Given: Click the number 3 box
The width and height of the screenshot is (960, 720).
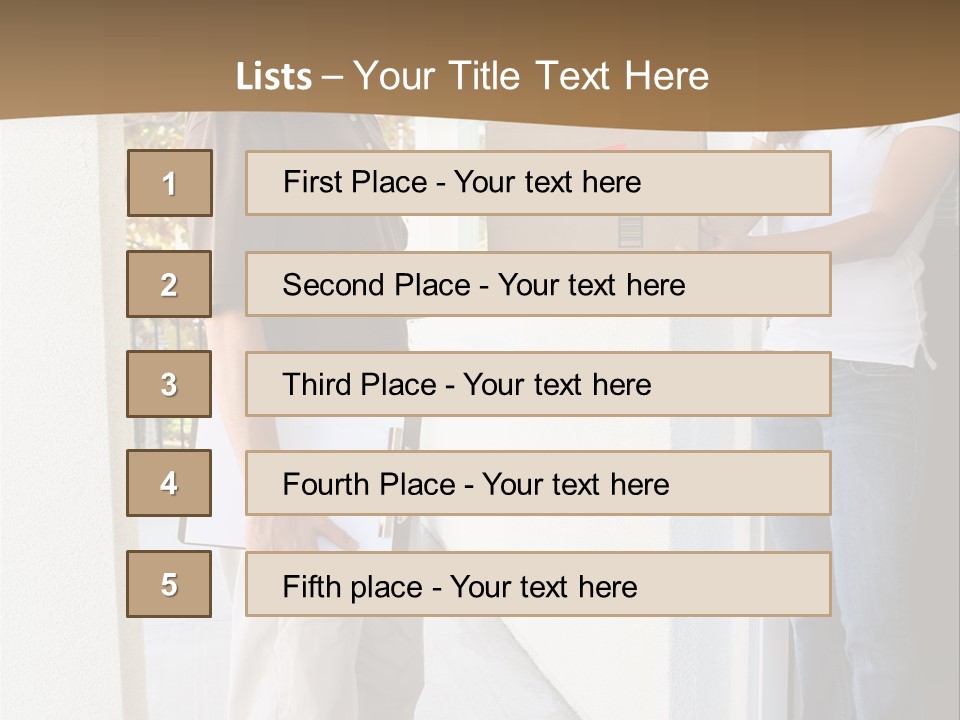Looking at the screenshot, I should pyautogui.click(x=169, y=384).
